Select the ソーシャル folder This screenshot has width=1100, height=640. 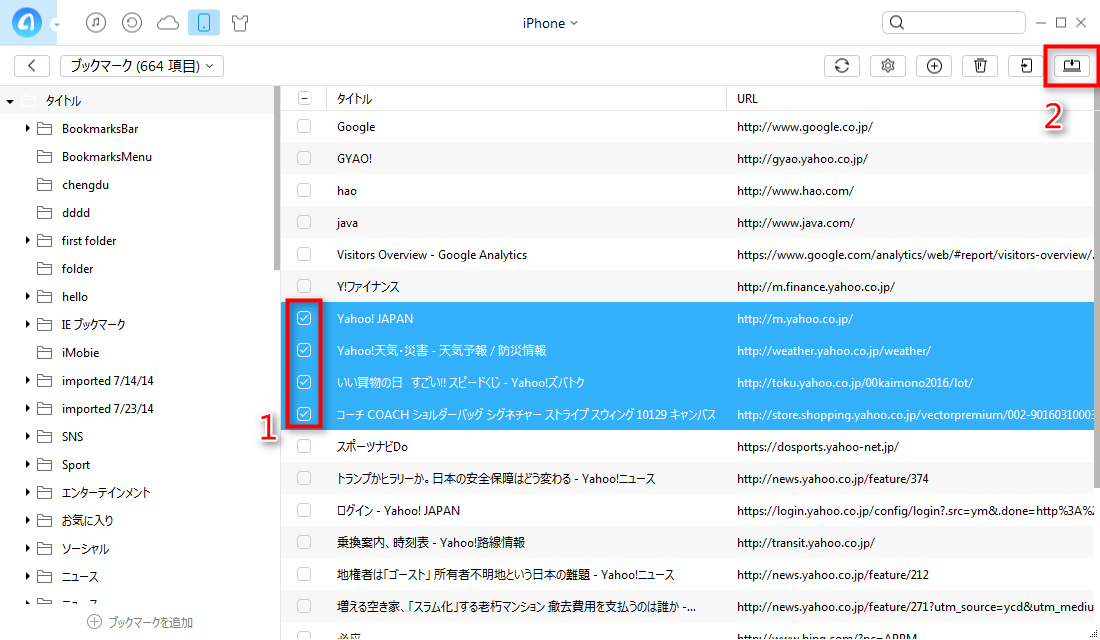pos(85,549)
